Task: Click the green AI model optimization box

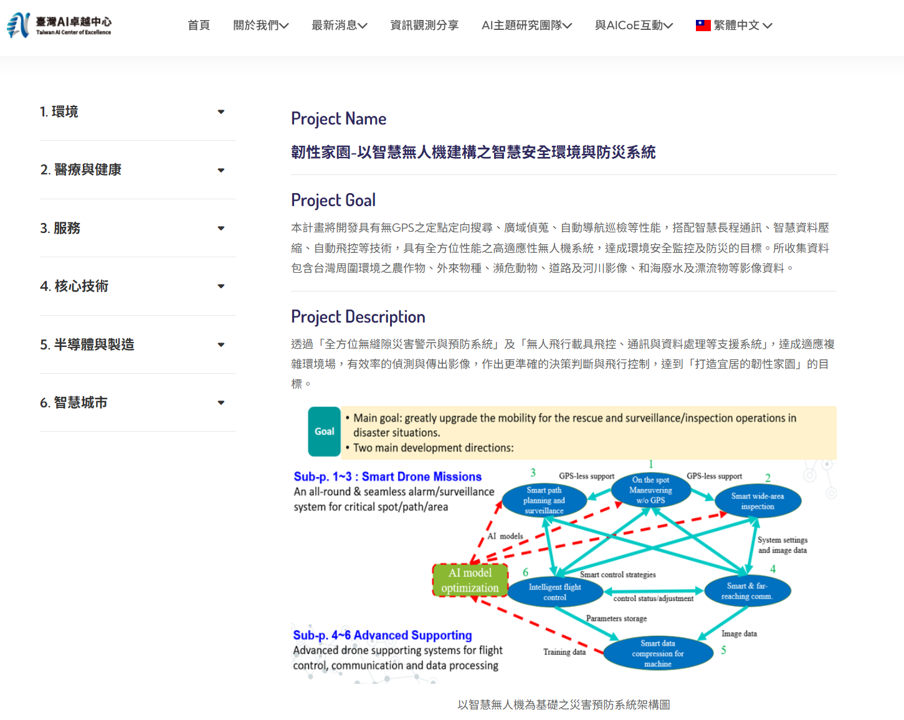Action: point(470,580)
